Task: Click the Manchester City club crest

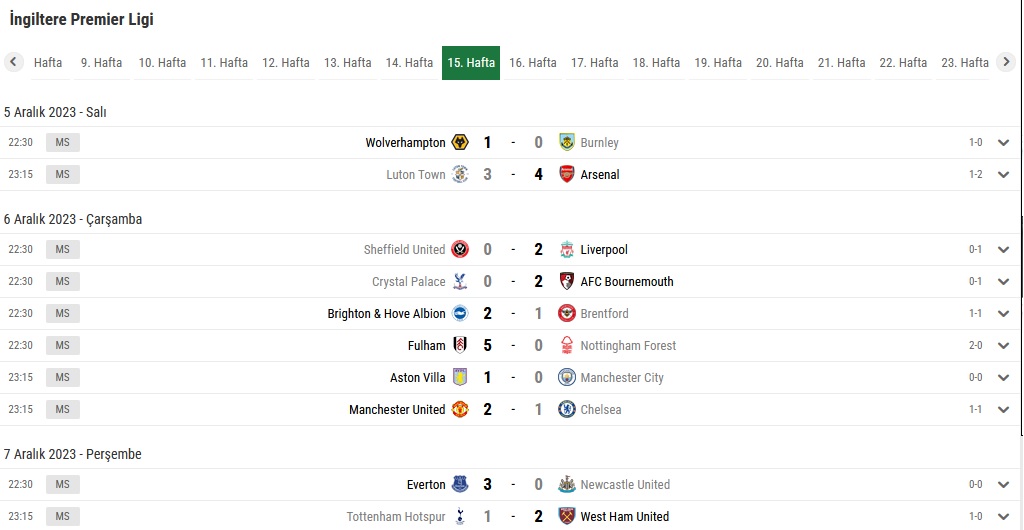Action: click(x=567, y=377)
